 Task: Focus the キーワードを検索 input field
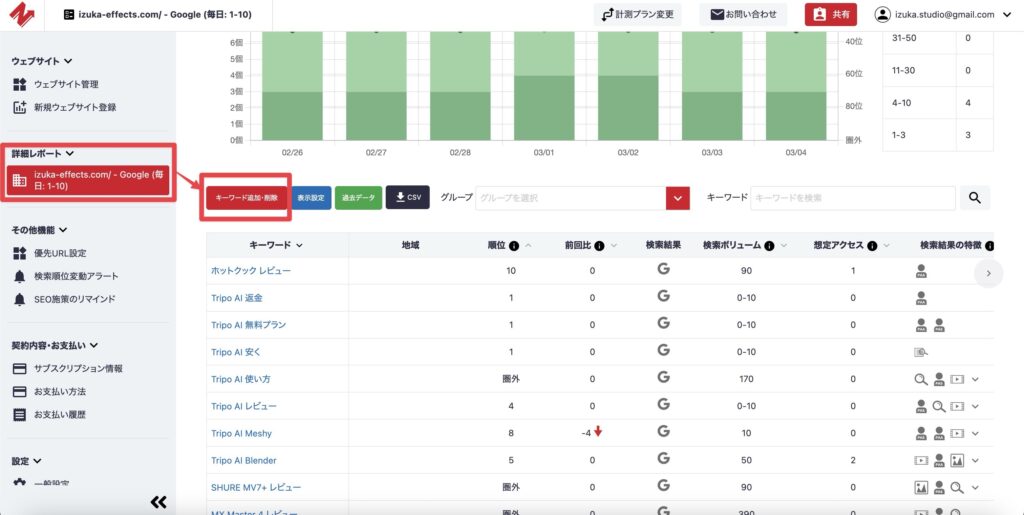852,198
